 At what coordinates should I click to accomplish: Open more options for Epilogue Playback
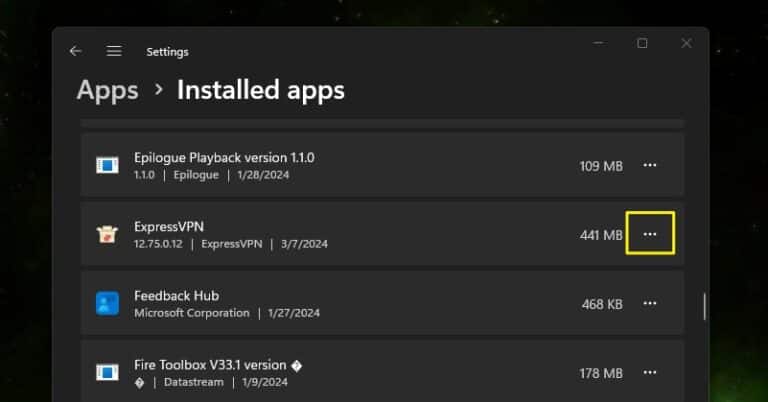(x=650, y=165)
